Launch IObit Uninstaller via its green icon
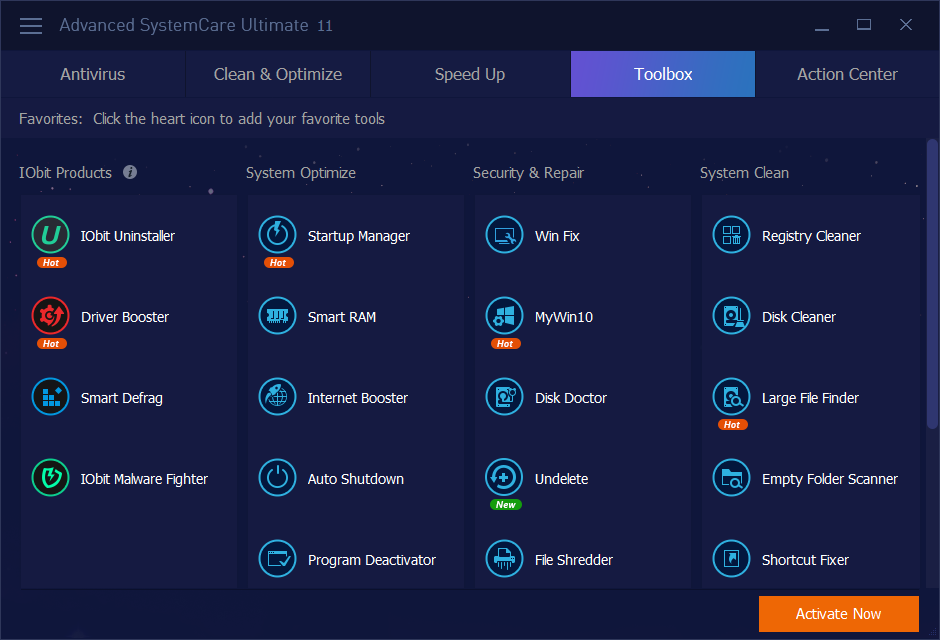The height and width of the screenshot is (640, 940). pos(50,235)
